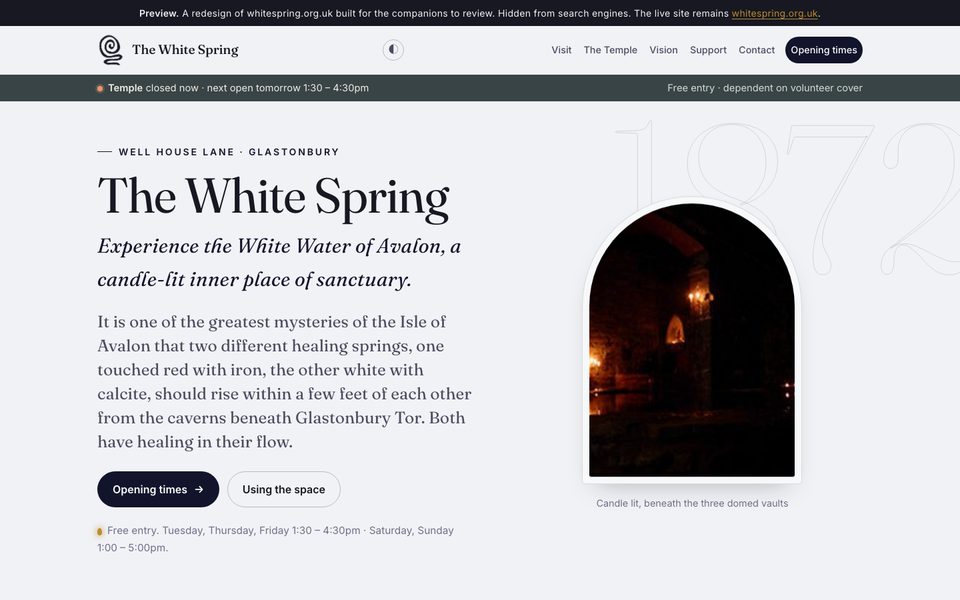Click the candle flame icon before Free entry
Viewport: 960px width, 600px height.
tap(100, 531)
